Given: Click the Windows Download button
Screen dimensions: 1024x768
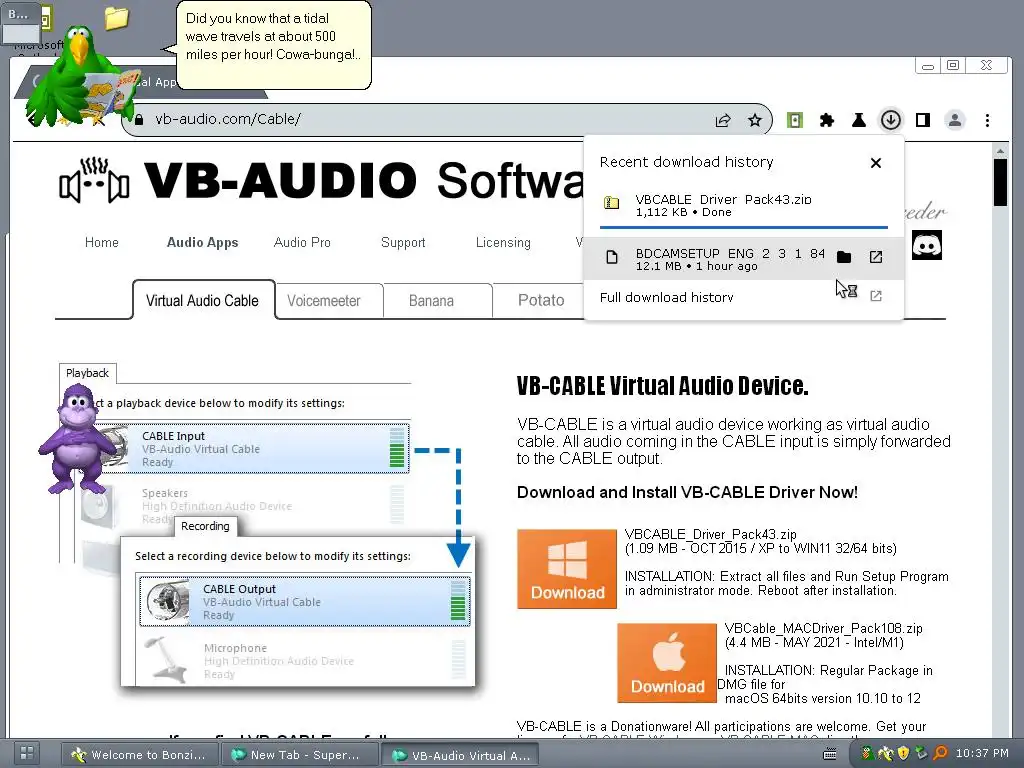Looking at the screenshot, I should click(567, 569).
